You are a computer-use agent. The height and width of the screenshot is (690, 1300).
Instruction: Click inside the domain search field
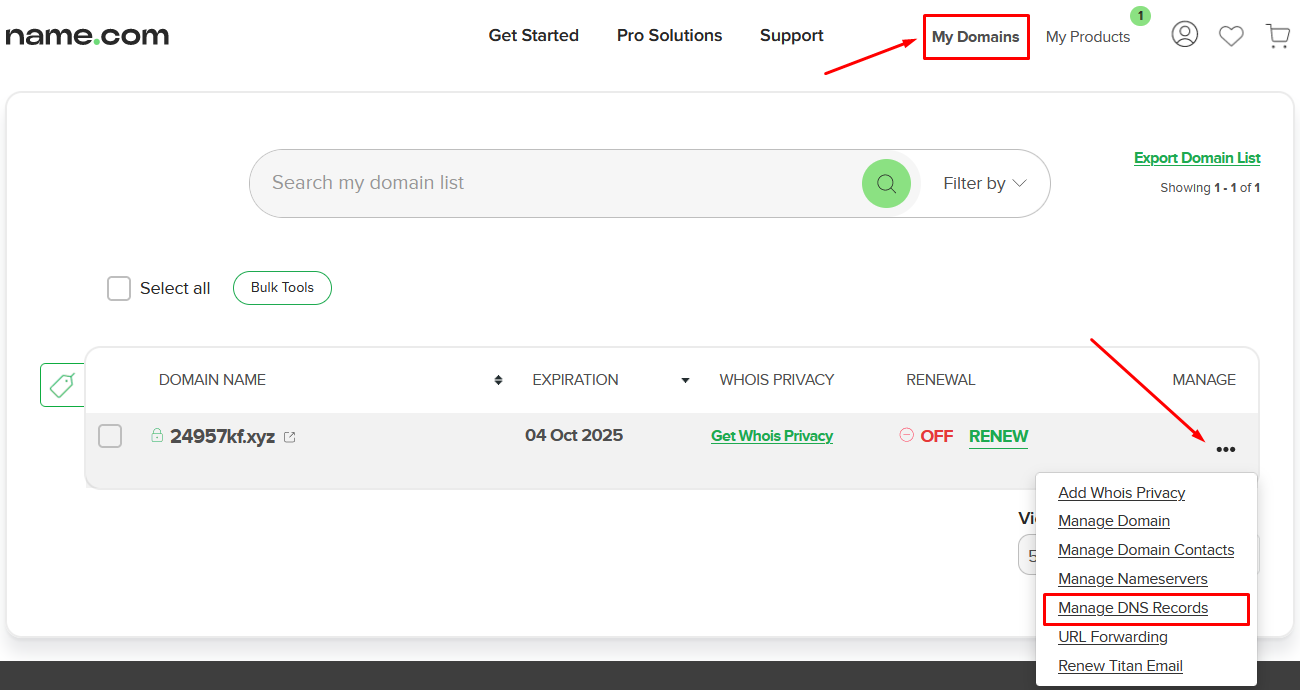tap(500, 183)
